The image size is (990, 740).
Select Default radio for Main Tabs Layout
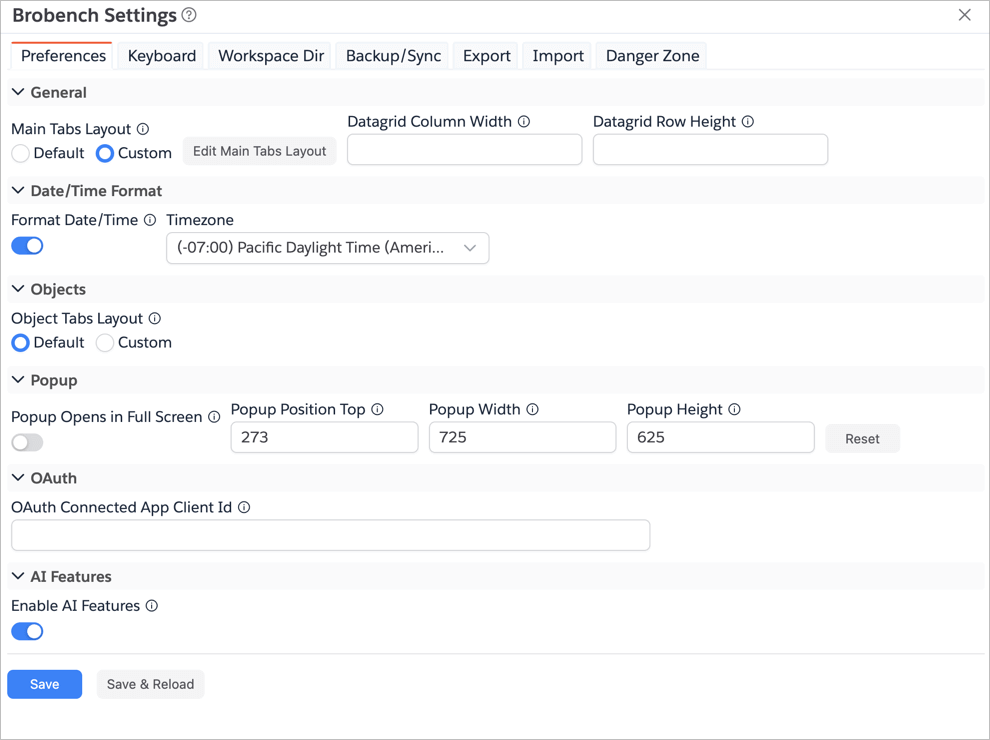coord(21,154)
